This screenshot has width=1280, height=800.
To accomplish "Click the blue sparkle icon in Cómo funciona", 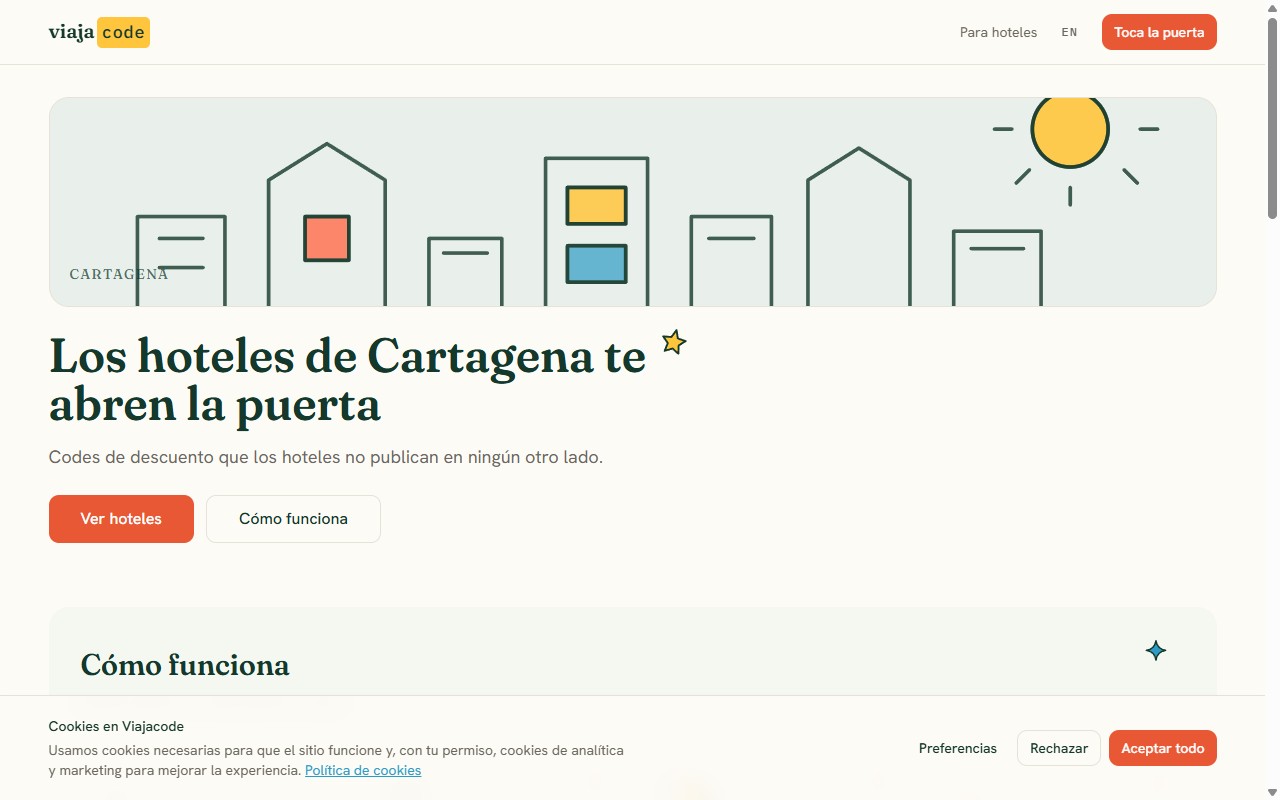I will click(x=1156, y=651).
